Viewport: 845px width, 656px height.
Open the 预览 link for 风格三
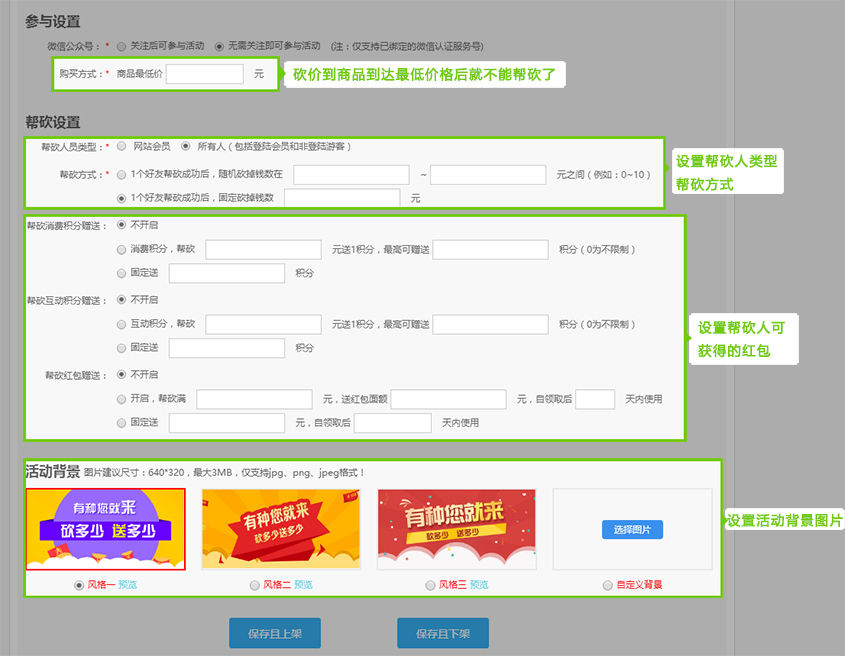pos(479,585)
